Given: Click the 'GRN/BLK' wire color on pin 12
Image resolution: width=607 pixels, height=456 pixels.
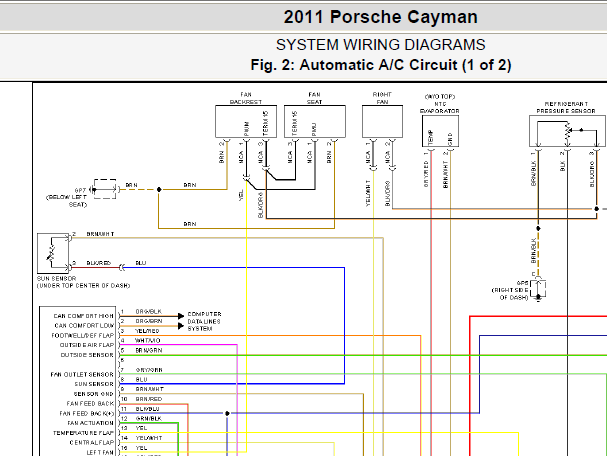Looking at the screenshot, I should tap(149, 418).
